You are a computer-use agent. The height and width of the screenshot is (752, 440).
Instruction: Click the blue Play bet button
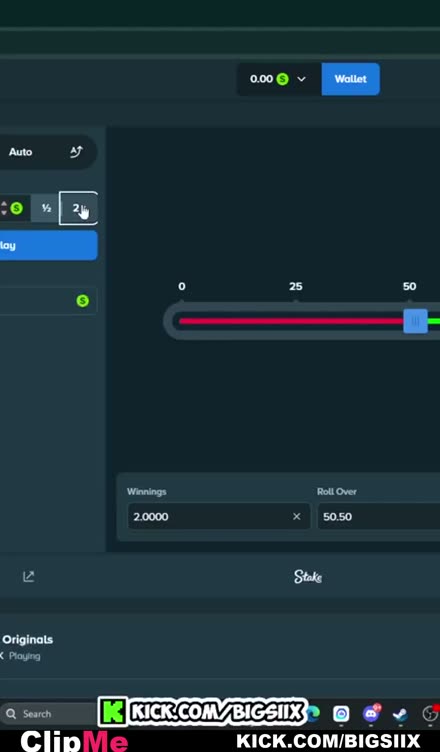[x=48, y=246]
